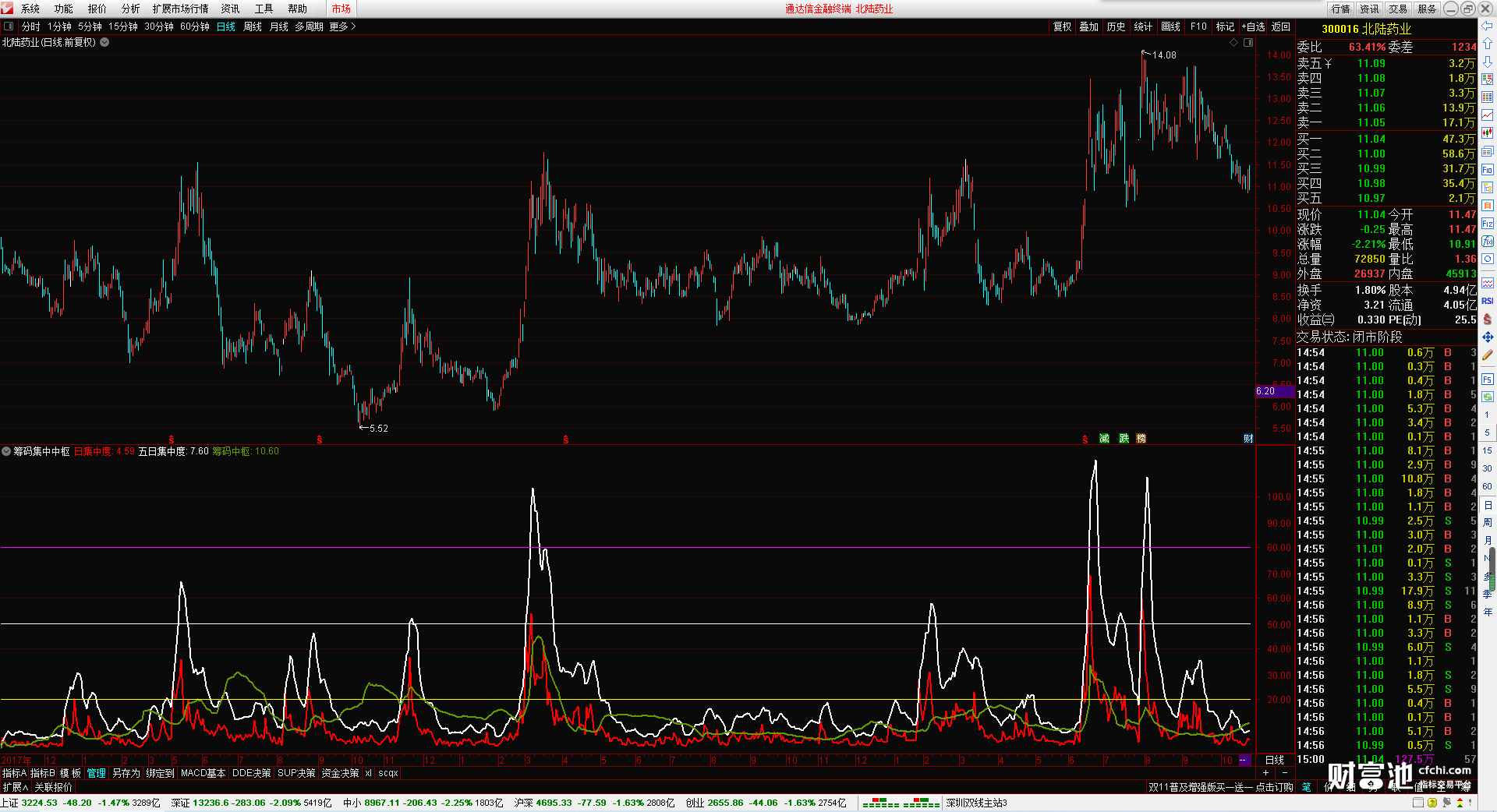Click the Fiz icon in right sidebar
Image resolution: width=1497 pixels, height=812 pixels.
coord(1488,224)
